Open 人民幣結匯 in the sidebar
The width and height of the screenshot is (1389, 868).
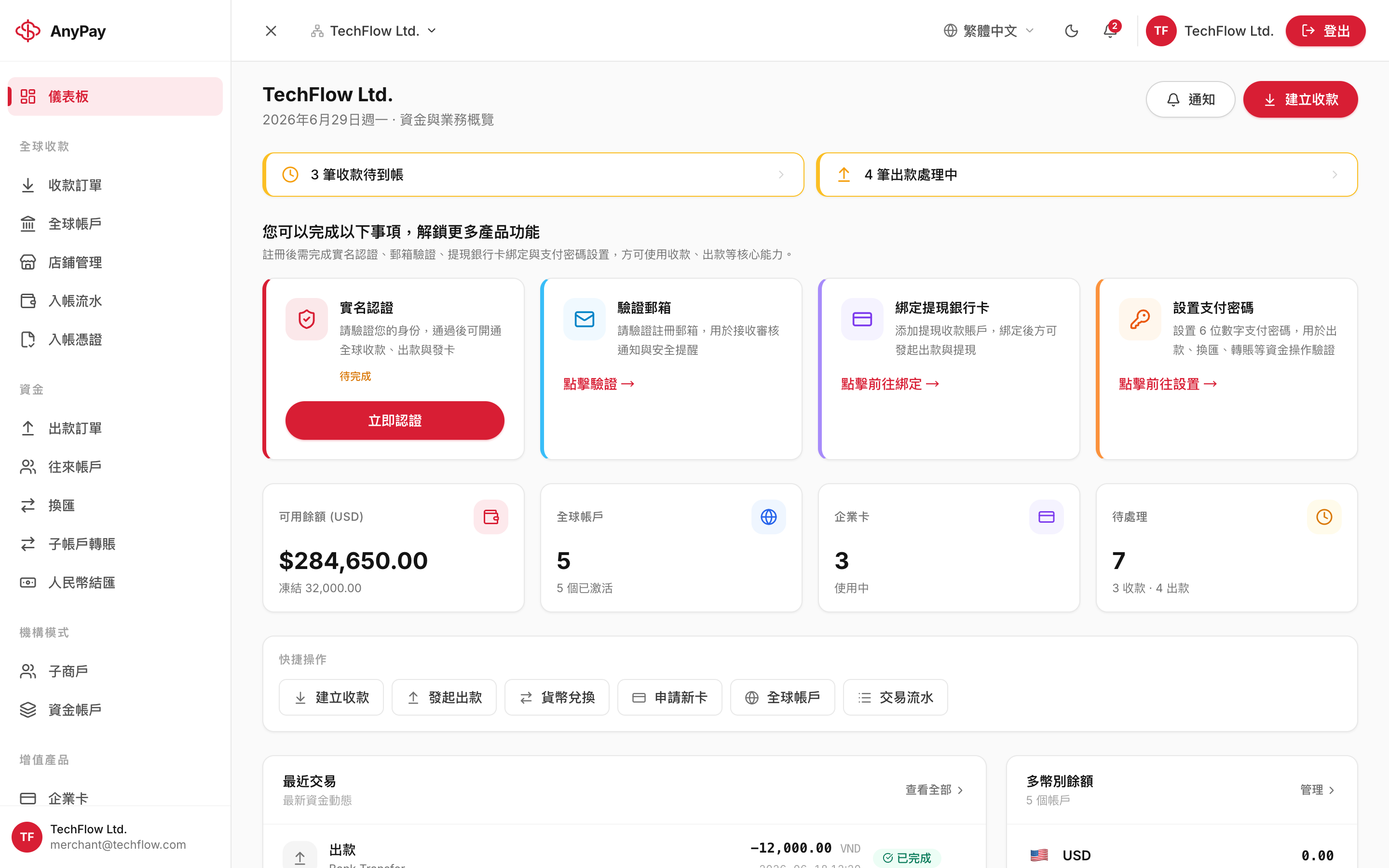(x=115, y=583)
